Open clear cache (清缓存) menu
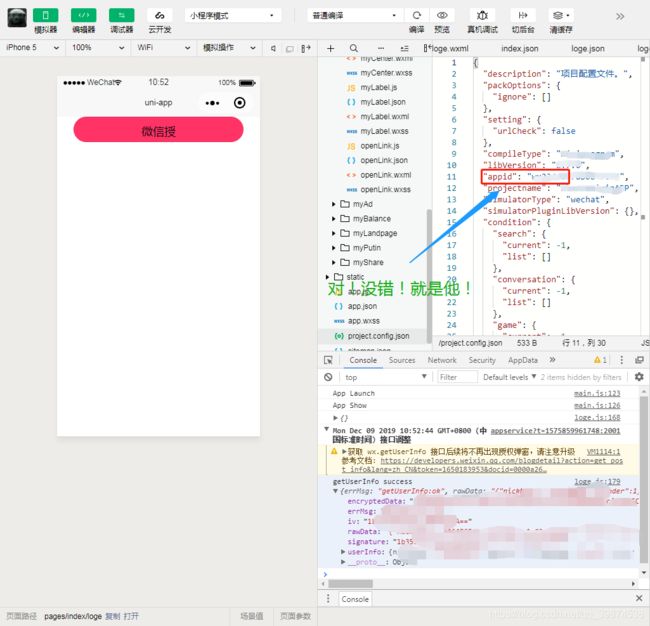 561,16
